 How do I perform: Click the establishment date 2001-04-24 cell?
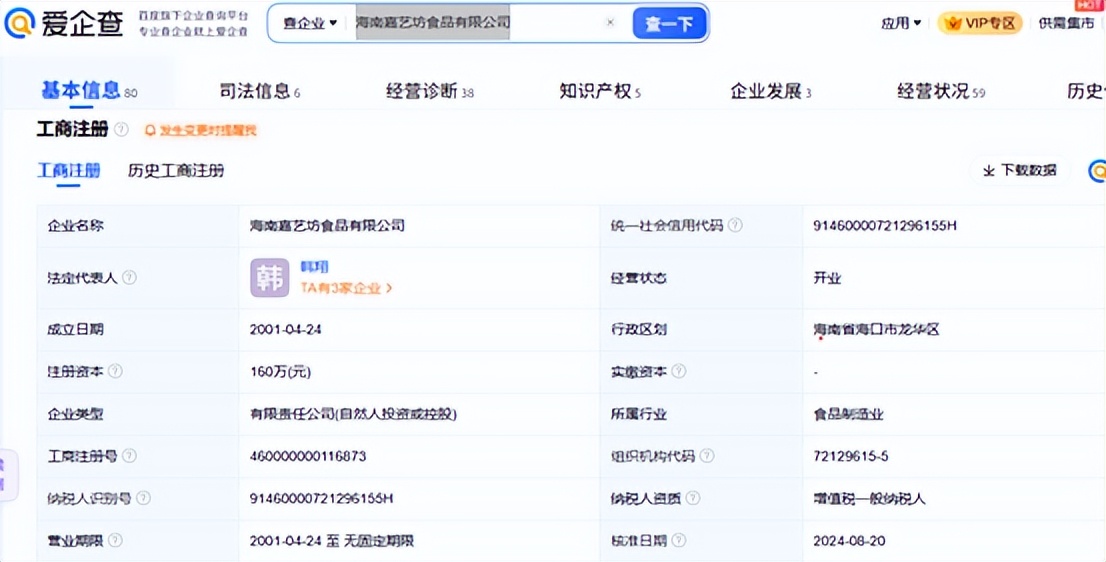[x=286, y=329]
